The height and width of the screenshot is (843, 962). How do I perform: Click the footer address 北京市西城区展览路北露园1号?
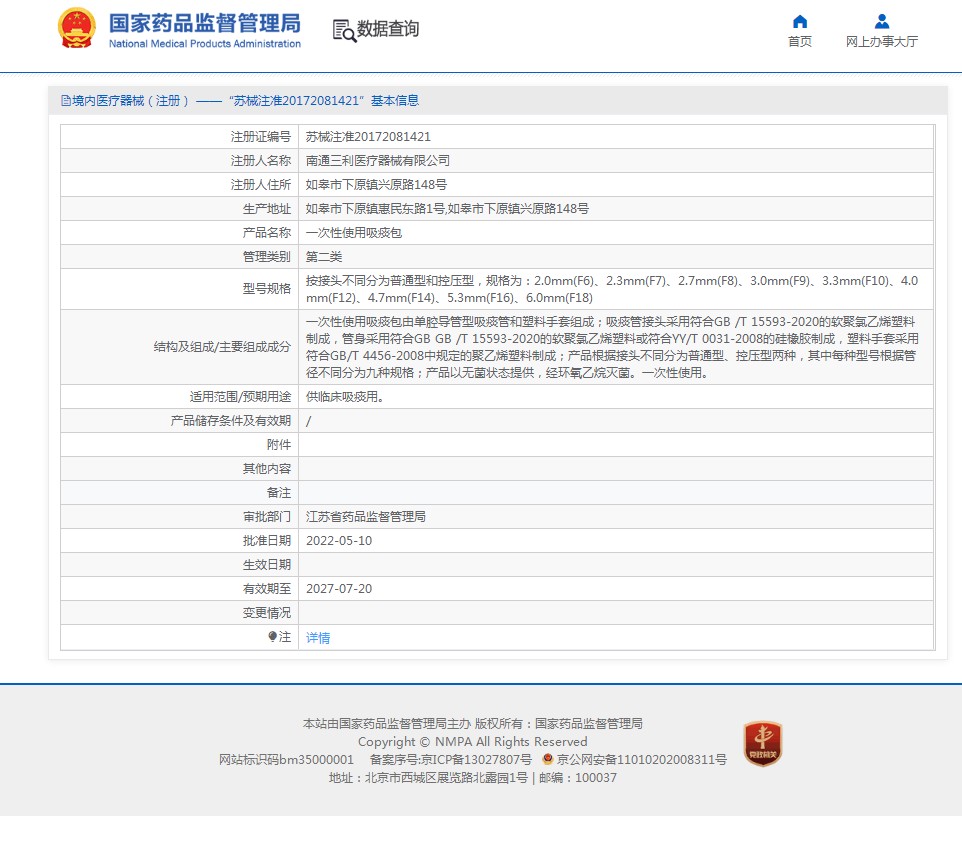coord(446,778)
